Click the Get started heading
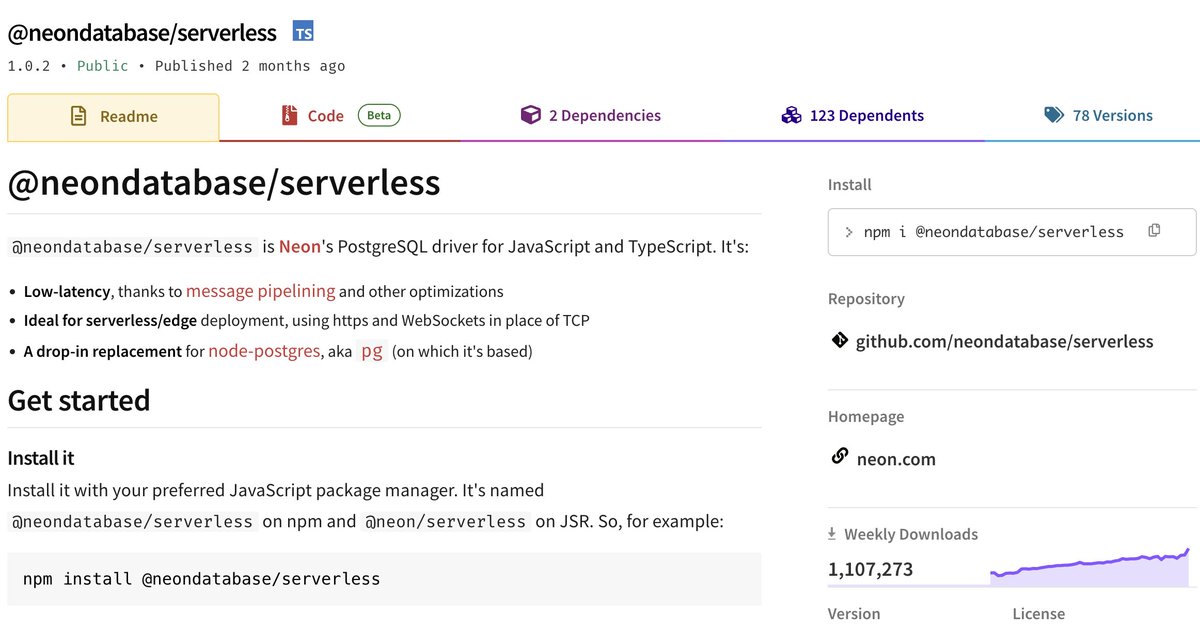 [79, 400]
